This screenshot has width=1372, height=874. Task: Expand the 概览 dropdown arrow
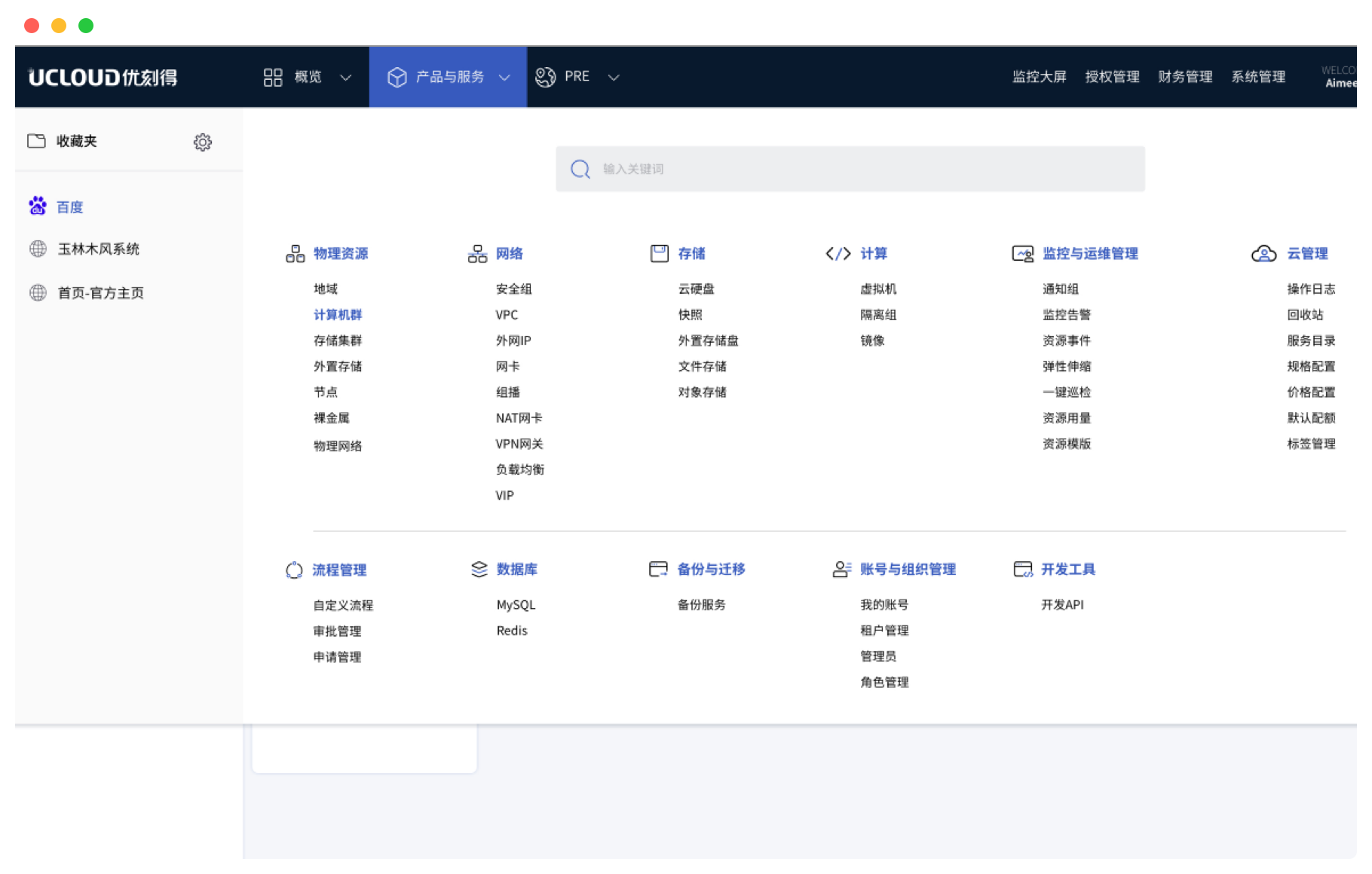click(346, 77)
